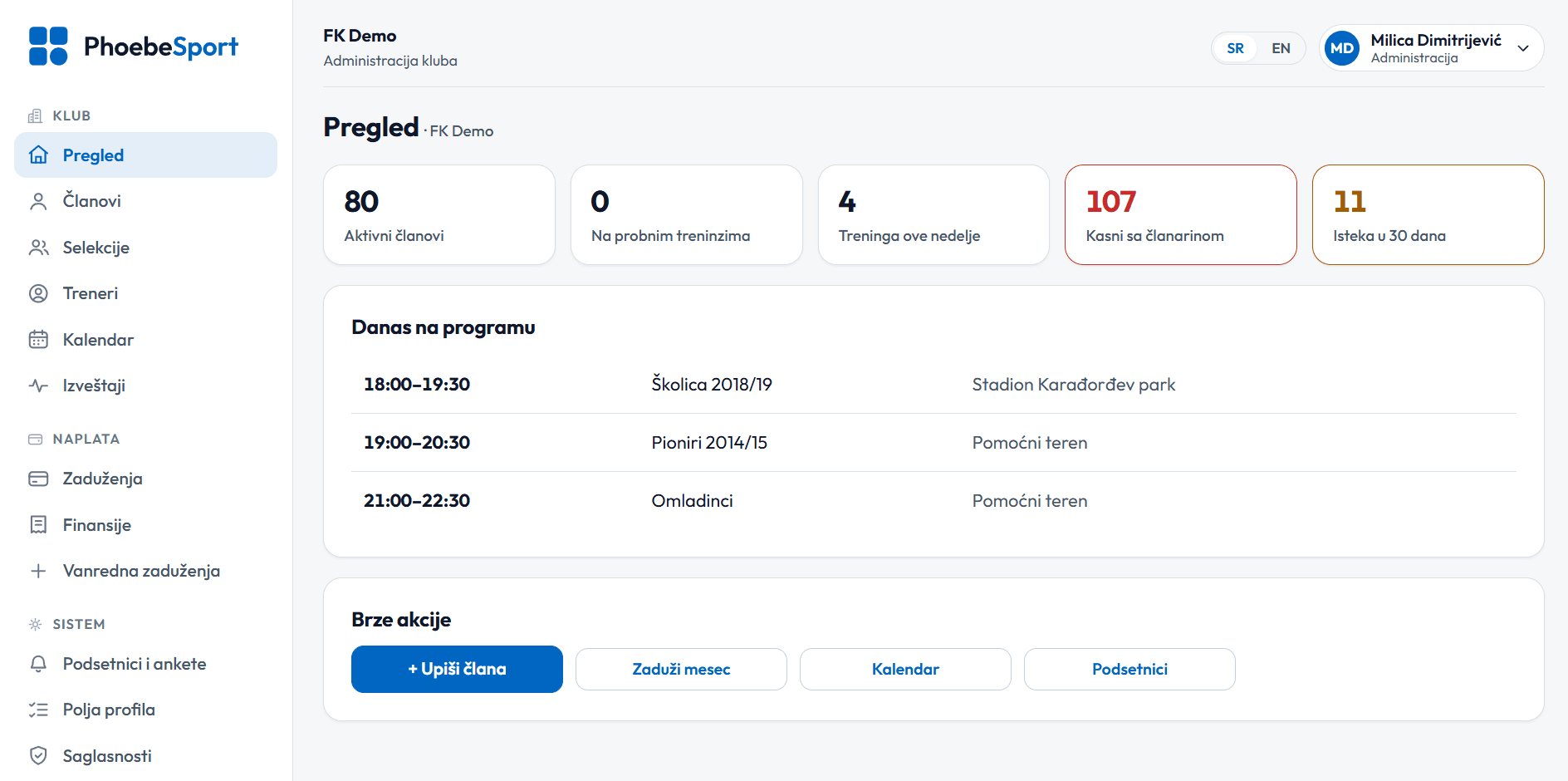Click the FK Demo club name in the header

pos(360,36)
